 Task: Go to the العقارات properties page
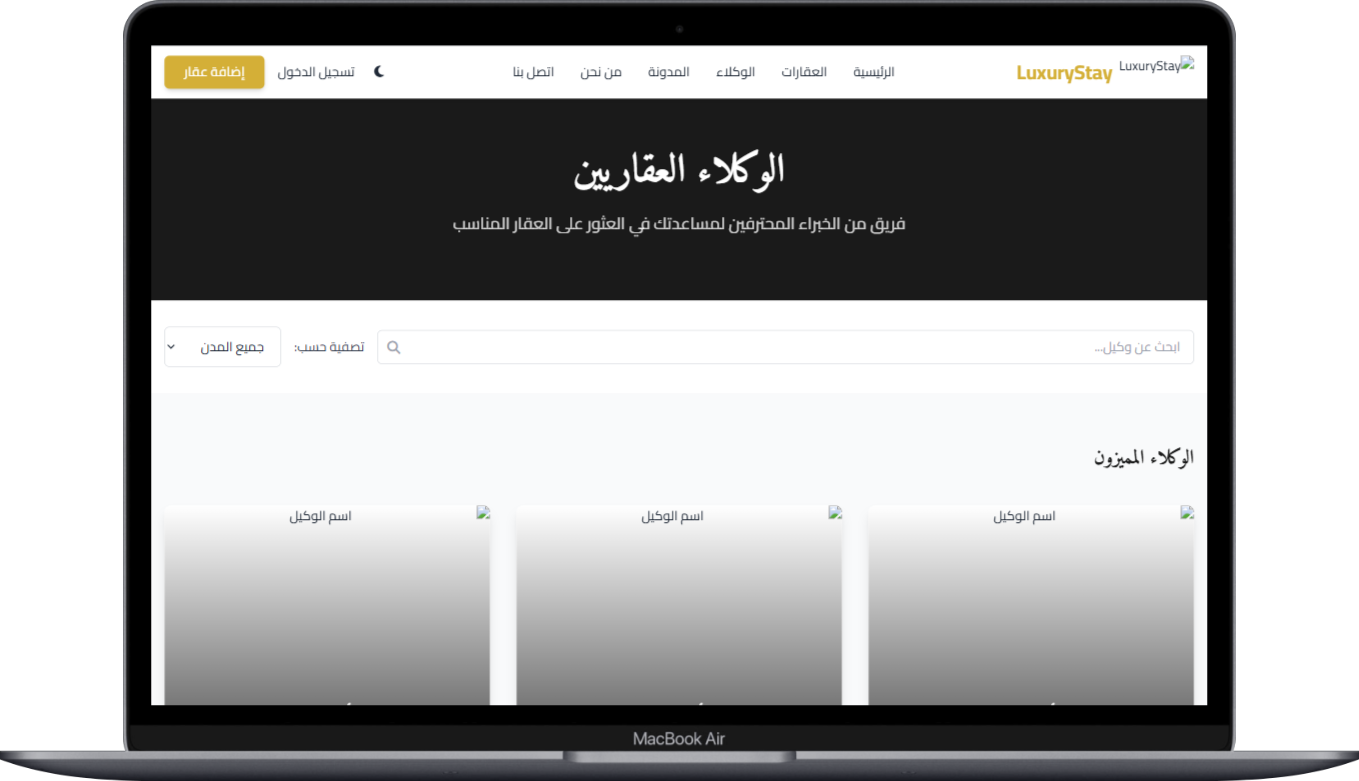[804, 72]
